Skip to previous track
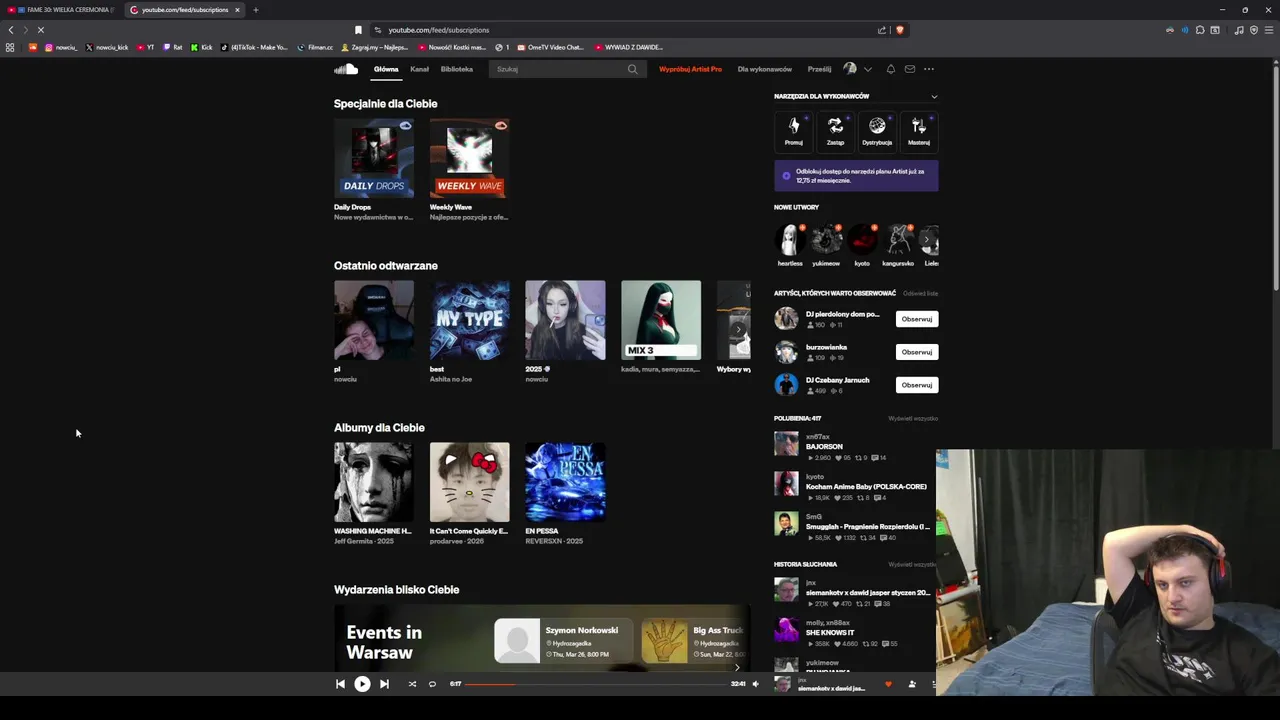This screenshot has width=1280, height=720. (340, 684)
